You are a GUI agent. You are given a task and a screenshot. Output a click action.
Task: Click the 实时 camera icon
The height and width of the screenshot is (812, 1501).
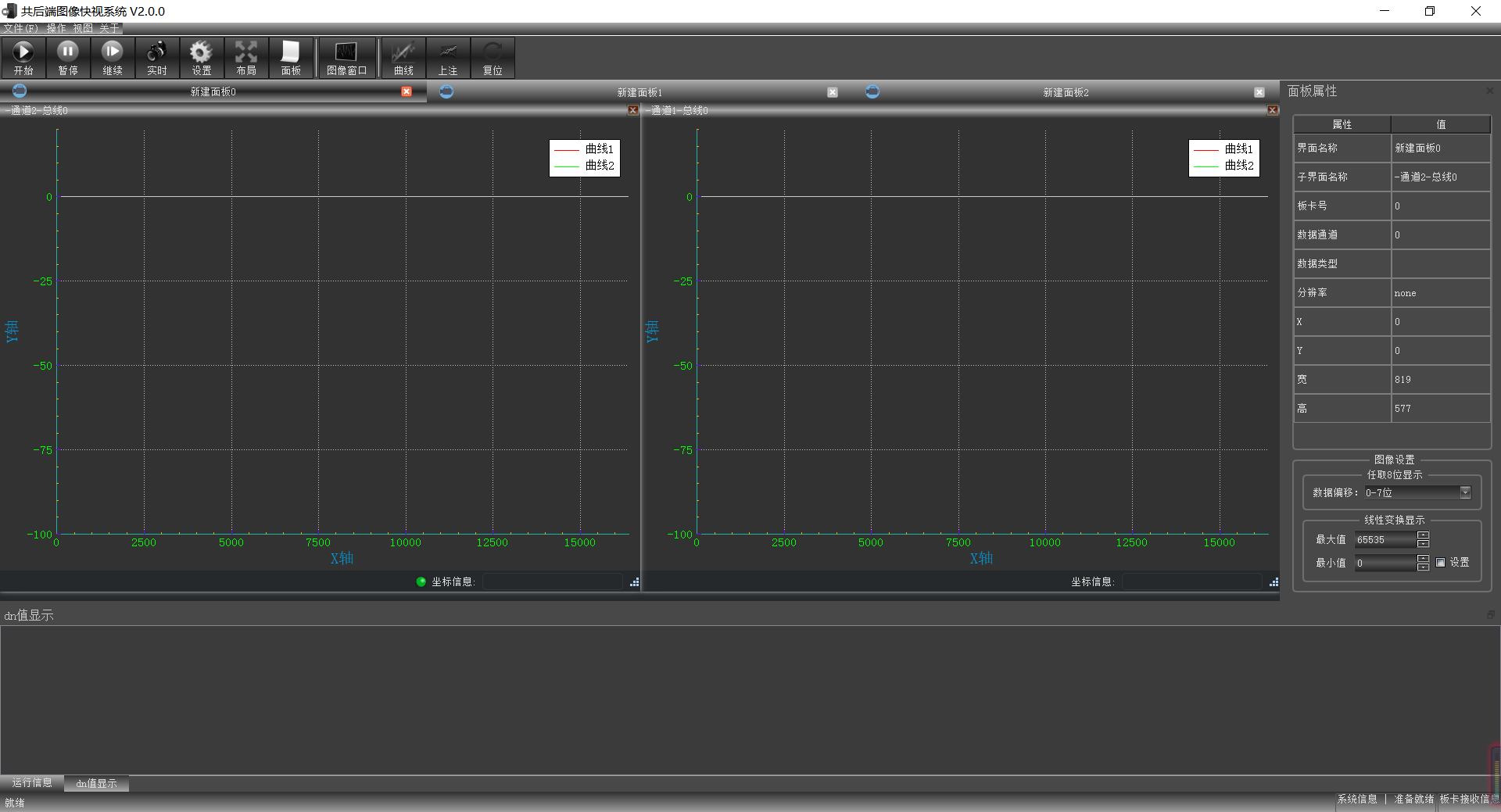157,58
